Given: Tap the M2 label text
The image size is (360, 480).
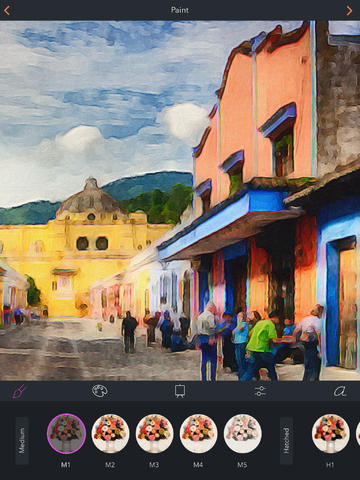Looking at the screenshot, I should 110,465.
